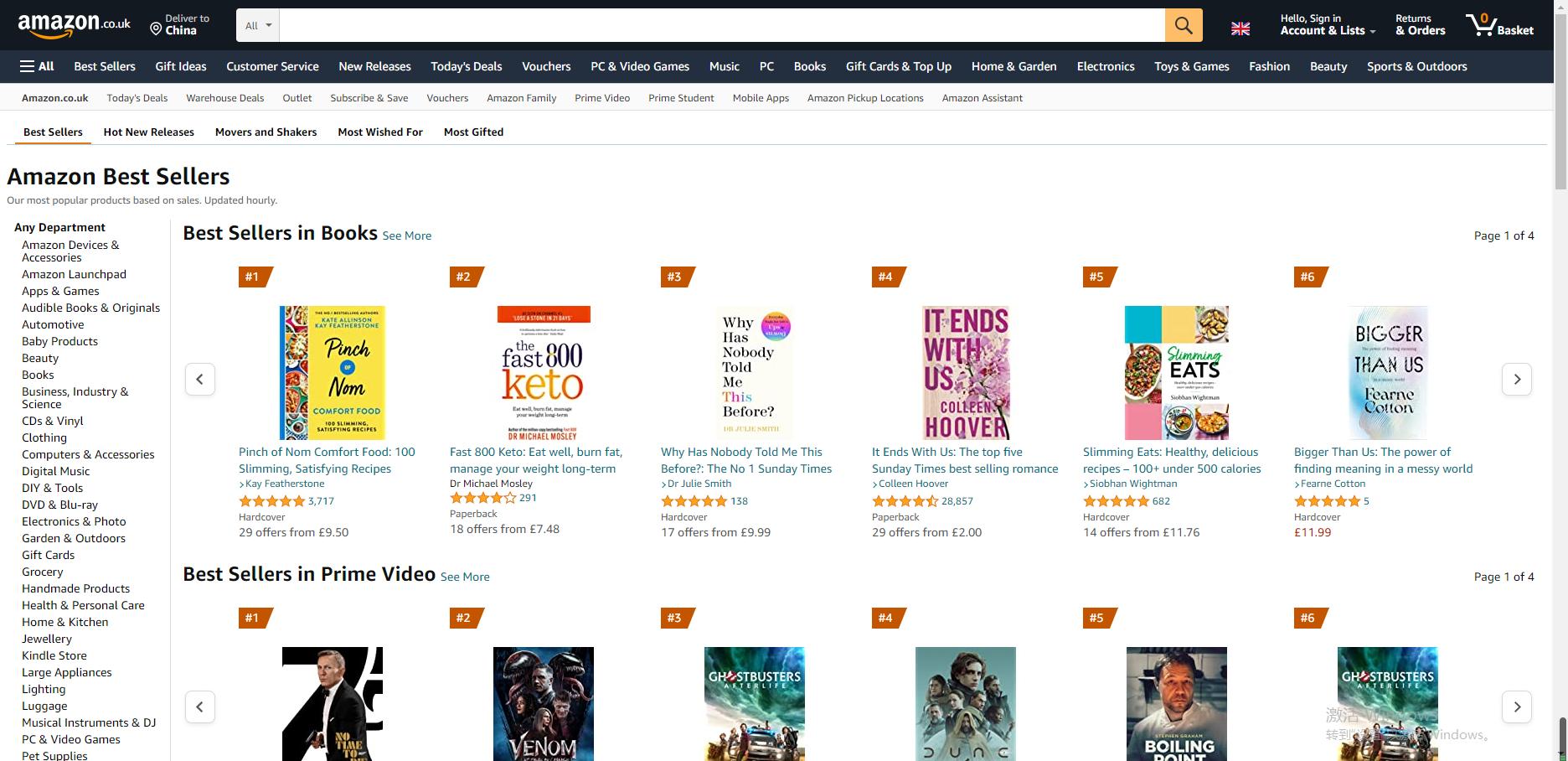Open the Fast 800 Keto book cover

[543, 372]
